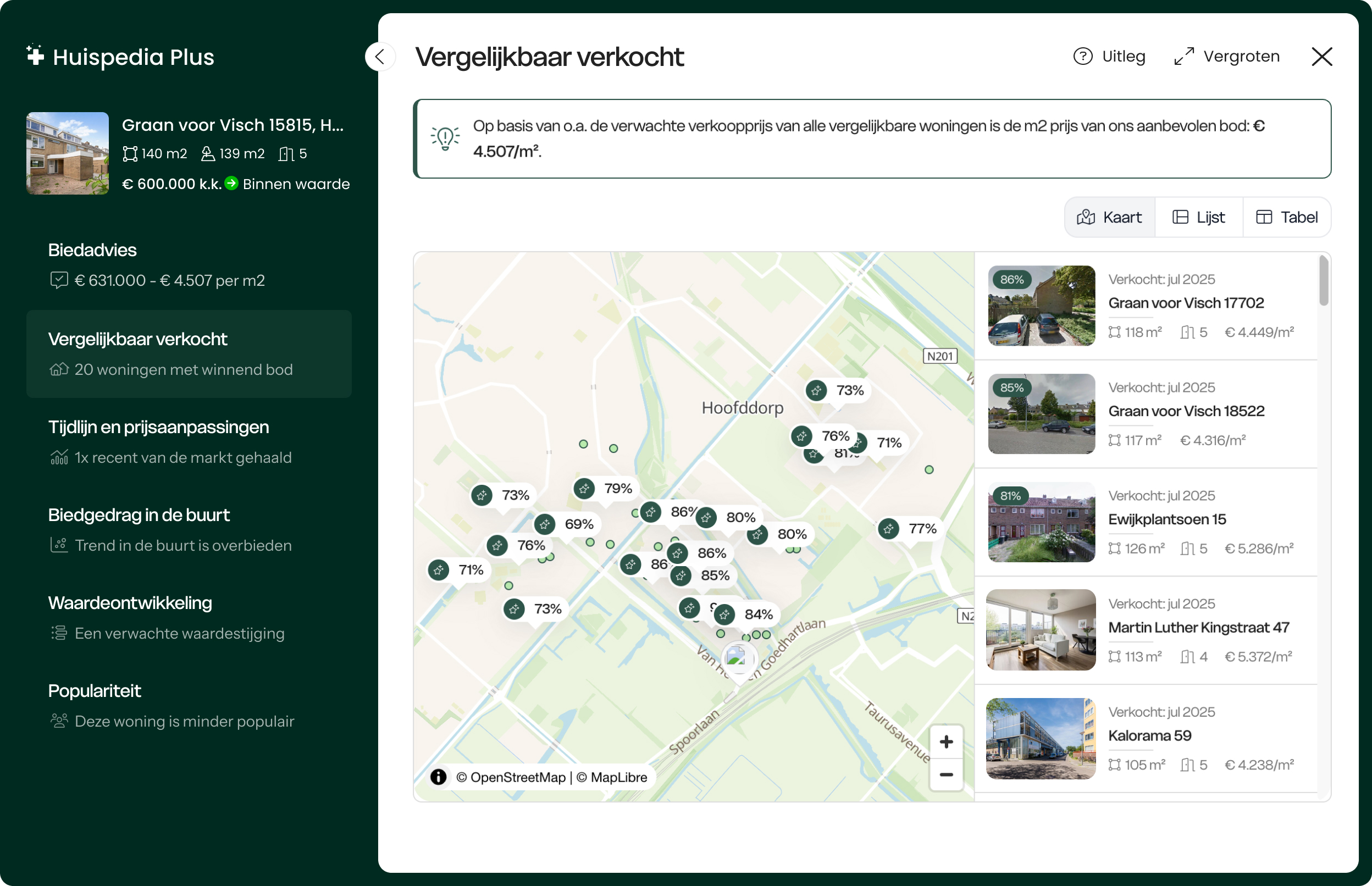The width and height of the screenshot is (1372, 886).
Task: Keep Kaart view selected
Action: click(x=1109, y=217)
